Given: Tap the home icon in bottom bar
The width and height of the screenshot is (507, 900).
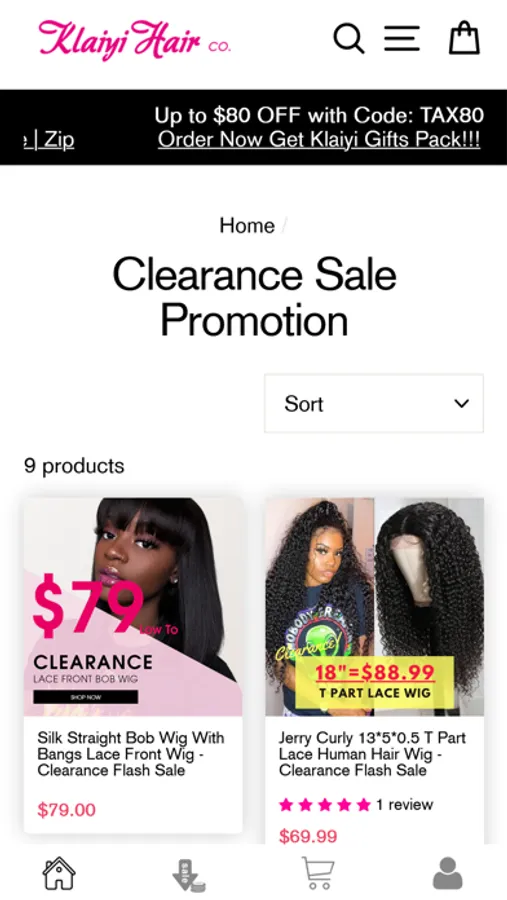Looking at the screenshot, I should coord(59,874).
